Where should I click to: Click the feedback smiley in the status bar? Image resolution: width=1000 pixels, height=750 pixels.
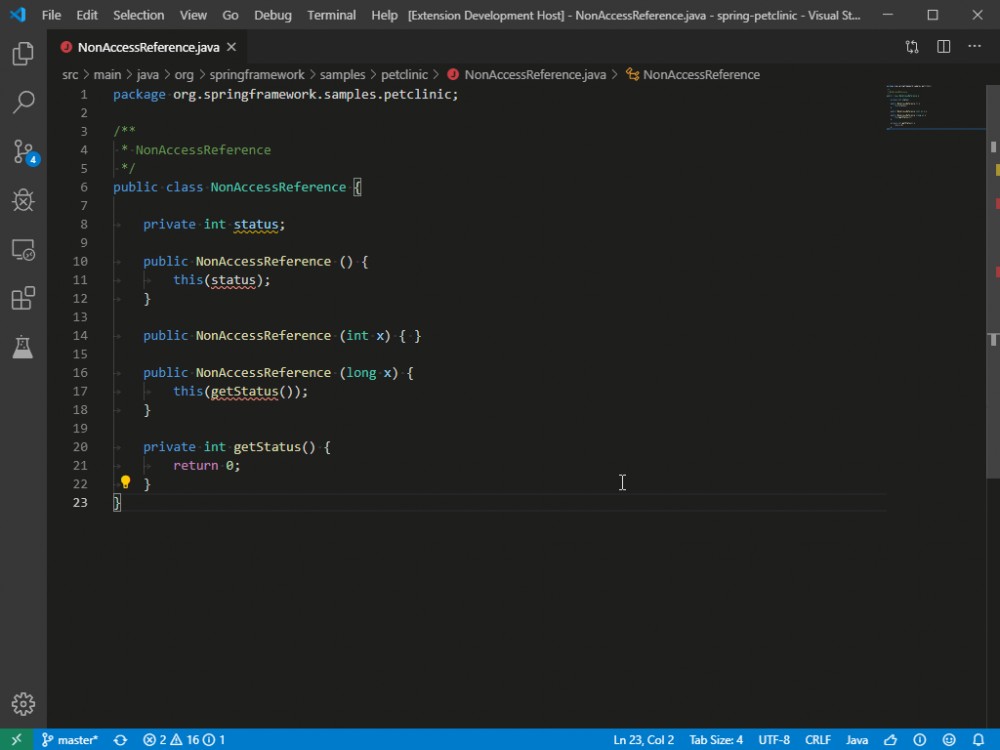click(x=949, y=740)
